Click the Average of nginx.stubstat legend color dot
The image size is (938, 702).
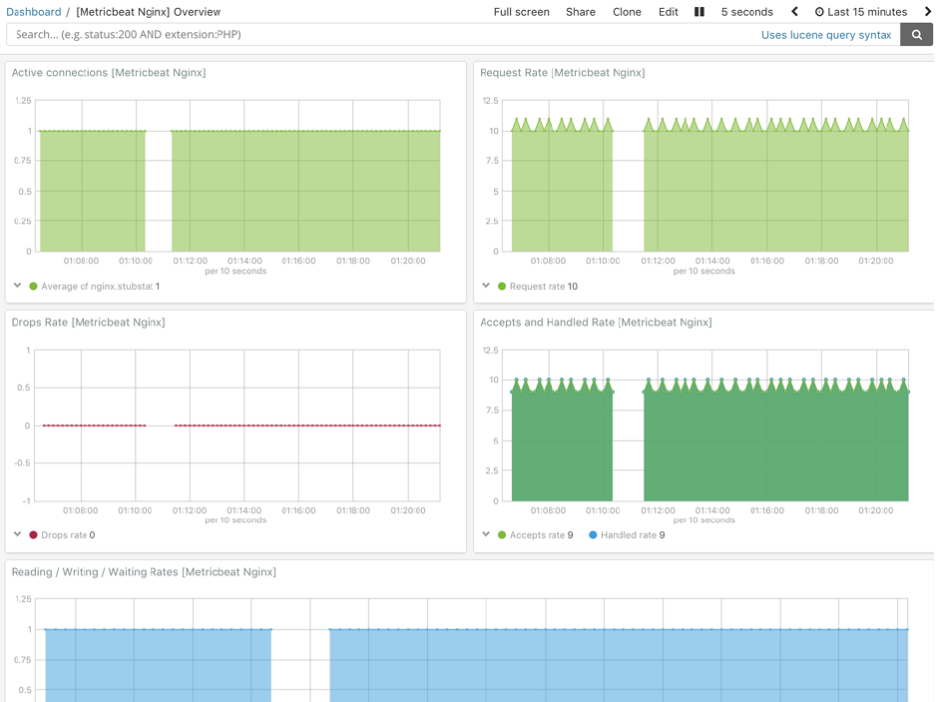[34, 286]
